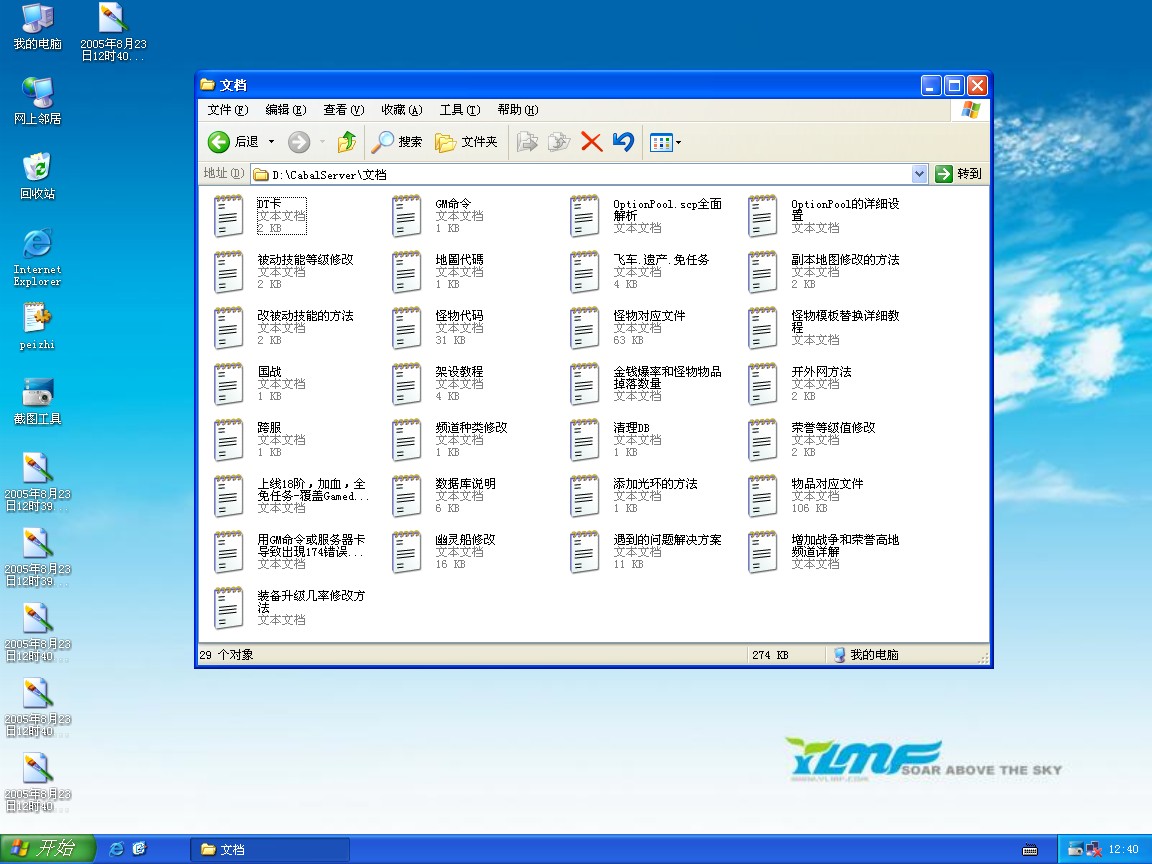
Task: Select the 物品对应文件 text file
Action: pyautogui.click(x=763, y=496)
